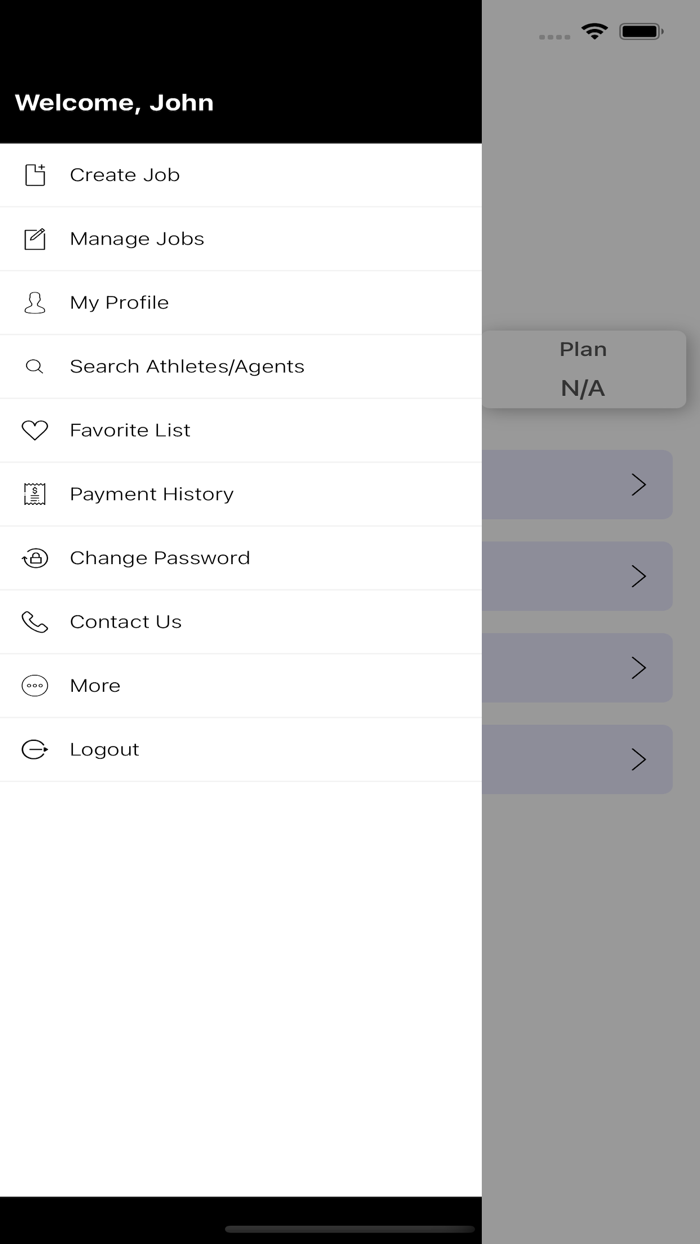The height and width of the screenshot is (1244, 700).
Task: Go to Payment History
Action: pyautogui.click(x=152, y=494)
